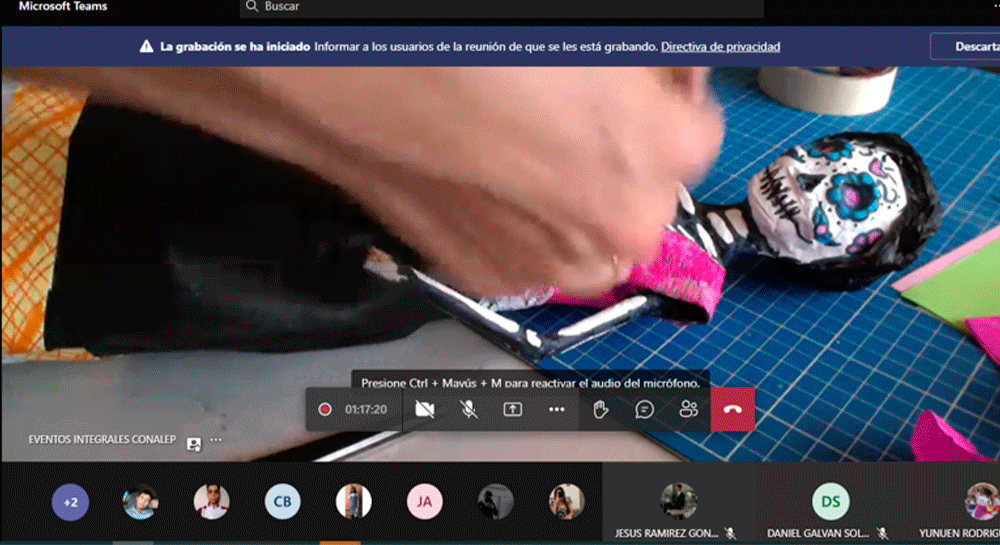Image resolution: width=1000 pixels, height=545 pixels.
Task: Raise your hand in the meeting
Action: 601,409
